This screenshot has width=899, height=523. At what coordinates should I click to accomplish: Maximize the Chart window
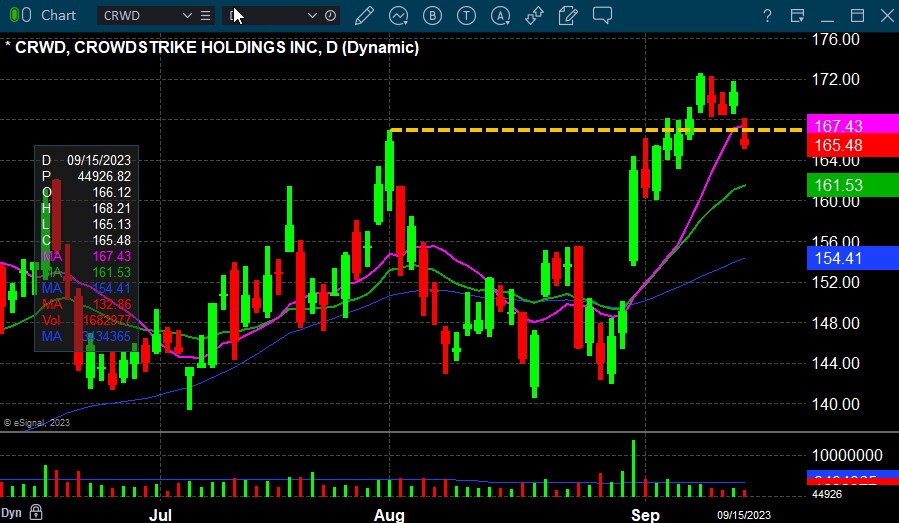pyautogui.click(x=857, y=15)
